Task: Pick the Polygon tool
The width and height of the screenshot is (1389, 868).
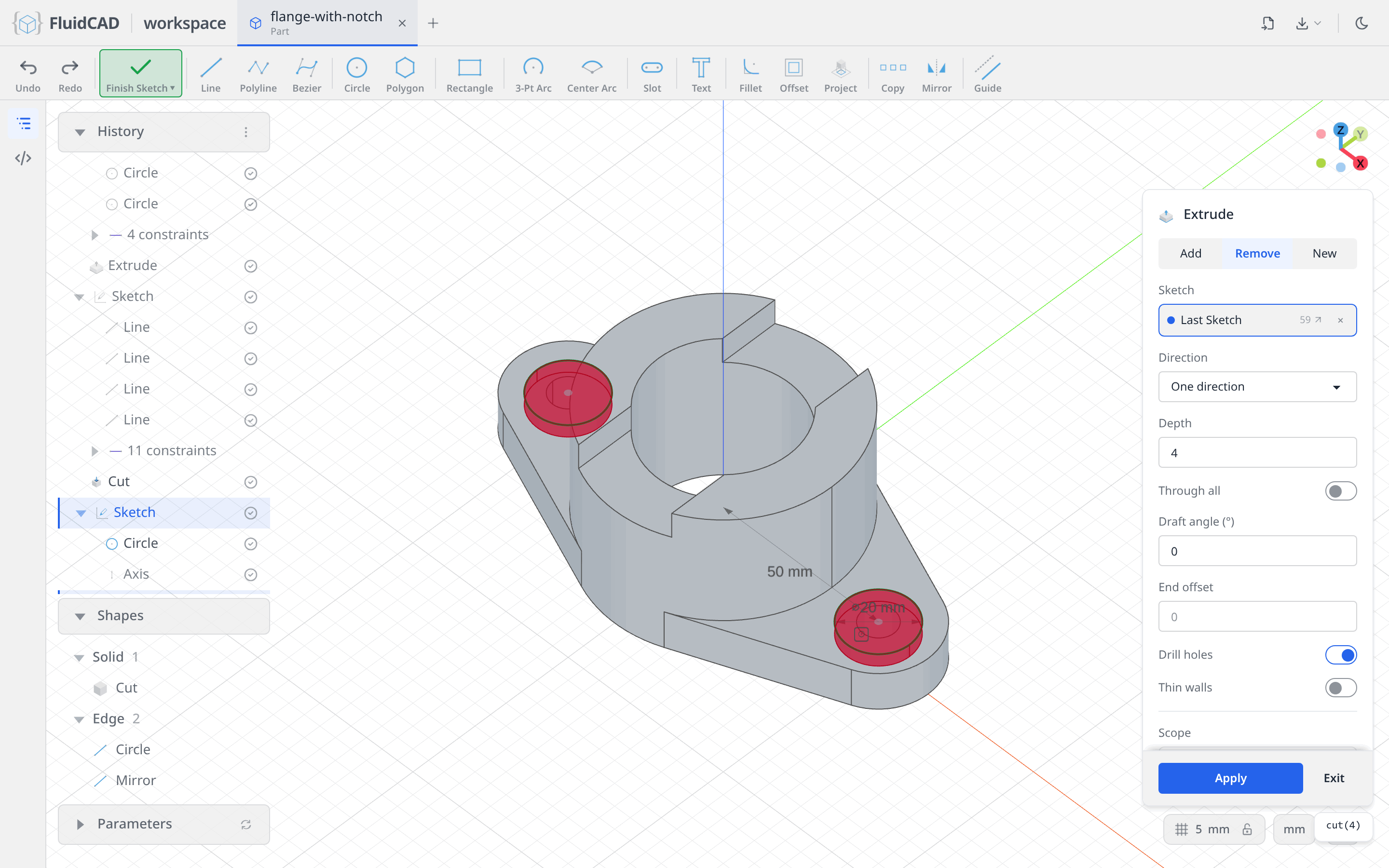Action: [405, 75]
